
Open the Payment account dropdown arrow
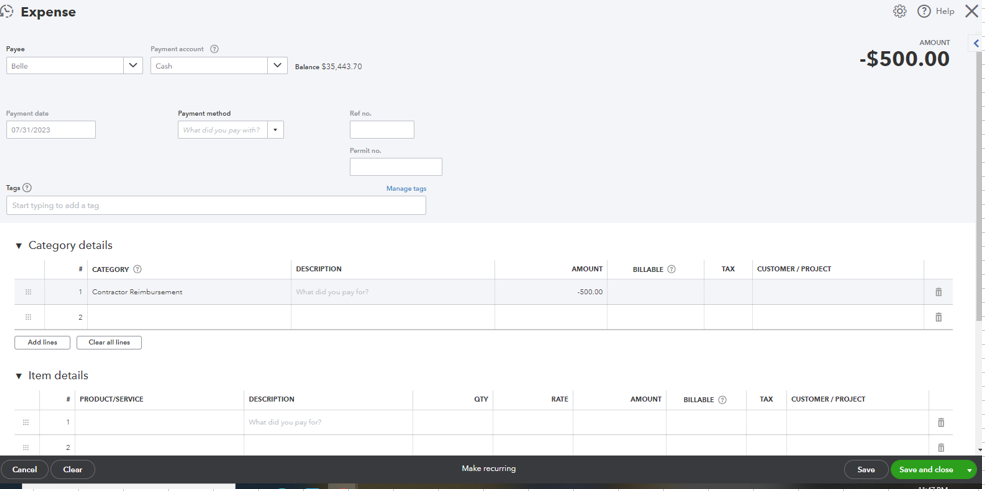(277, 65)
